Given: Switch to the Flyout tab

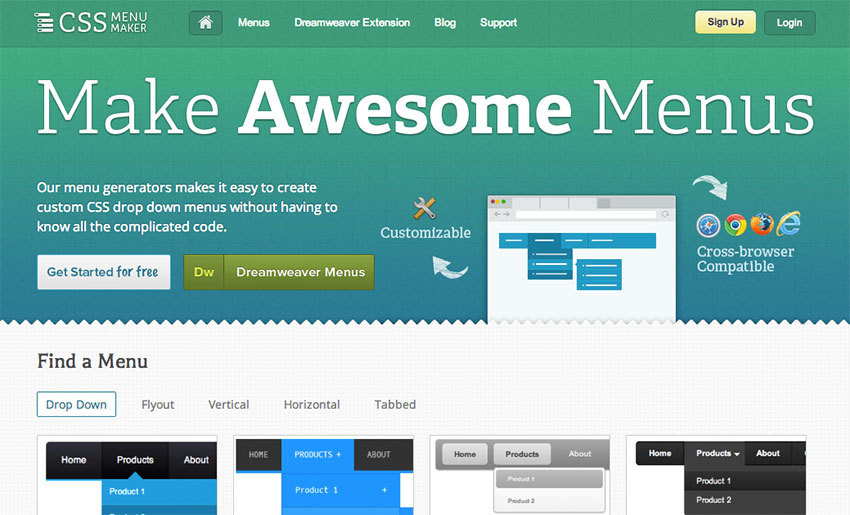Looking at the screenshot, I should [x=158, y=404].
